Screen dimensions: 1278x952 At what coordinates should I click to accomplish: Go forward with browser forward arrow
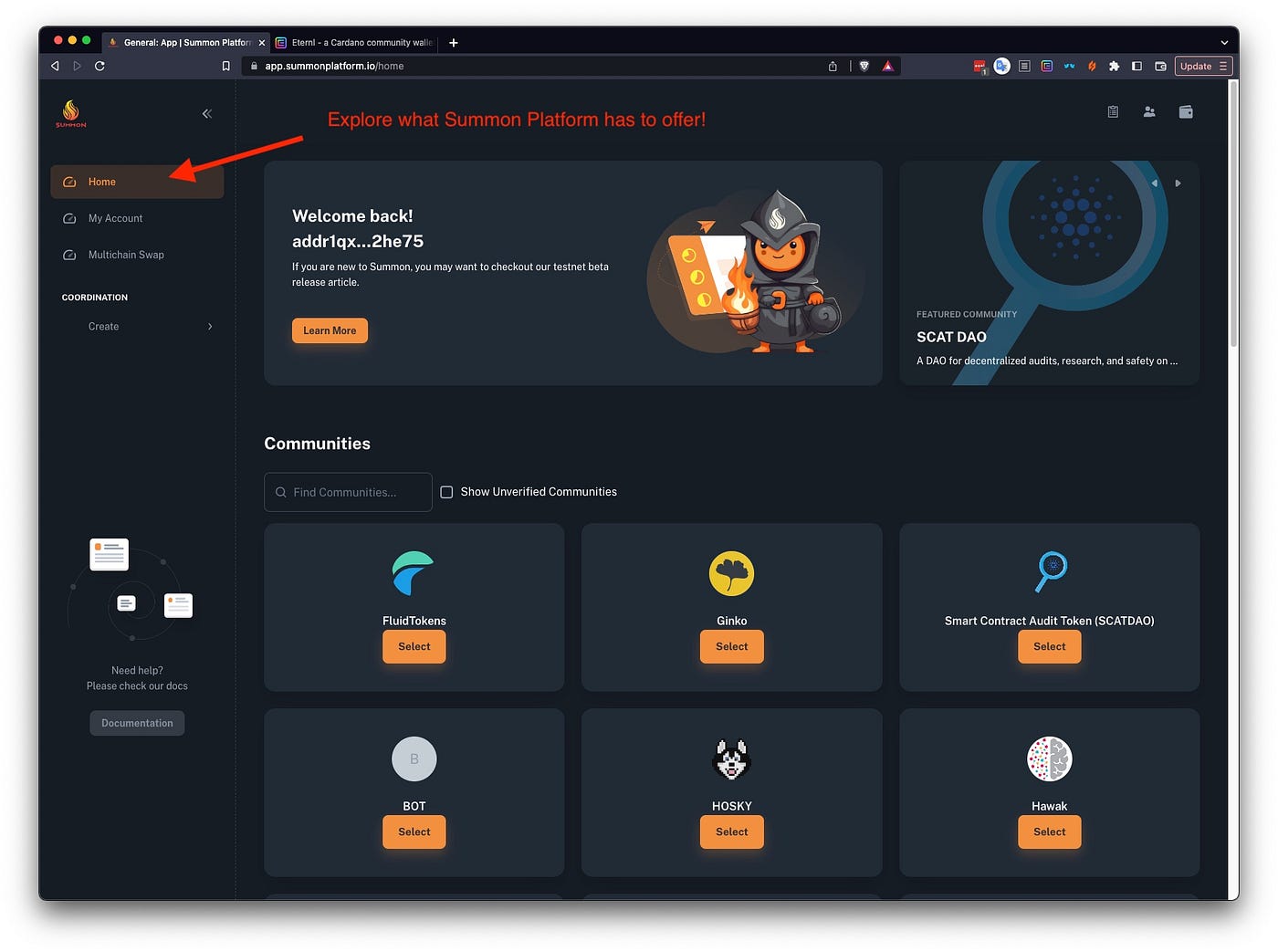point(77,66)
